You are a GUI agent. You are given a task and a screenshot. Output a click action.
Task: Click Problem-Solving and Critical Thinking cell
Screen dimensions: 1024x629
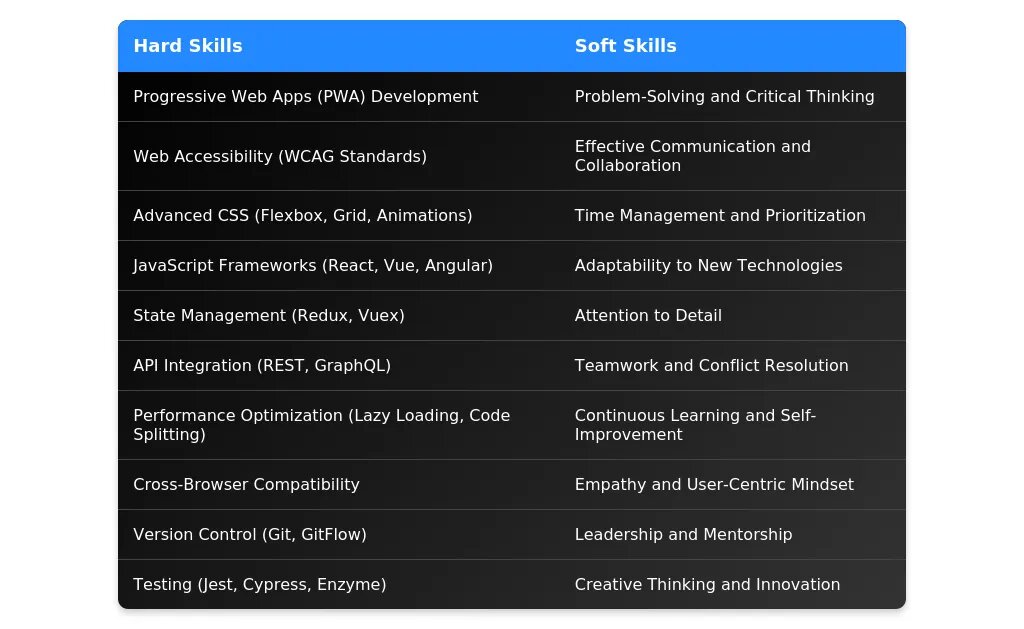click(724, 97)
